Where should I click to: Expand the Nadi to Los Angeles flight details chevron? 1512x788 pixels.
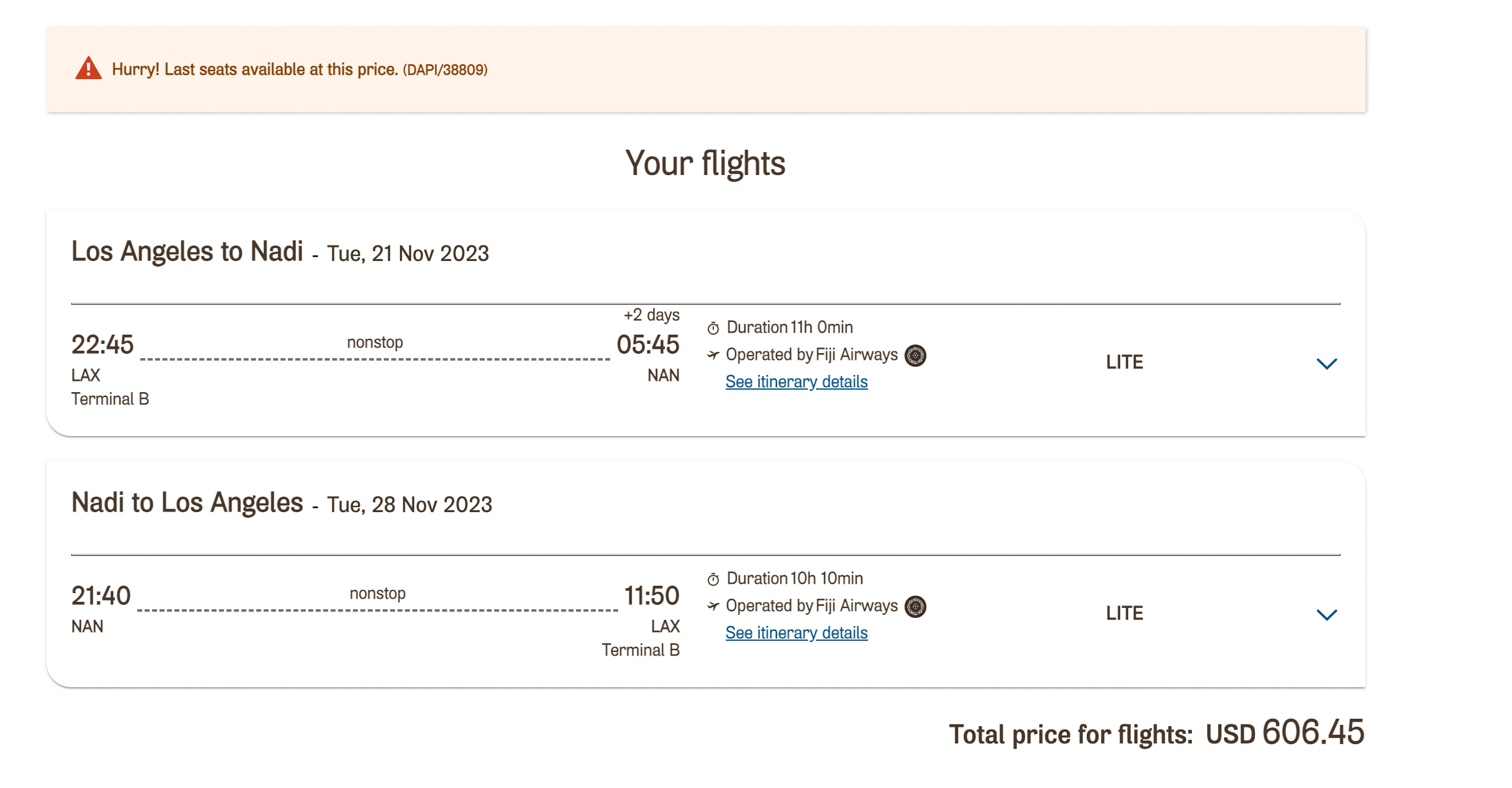pyautogui.click(x=1327, y=615)
